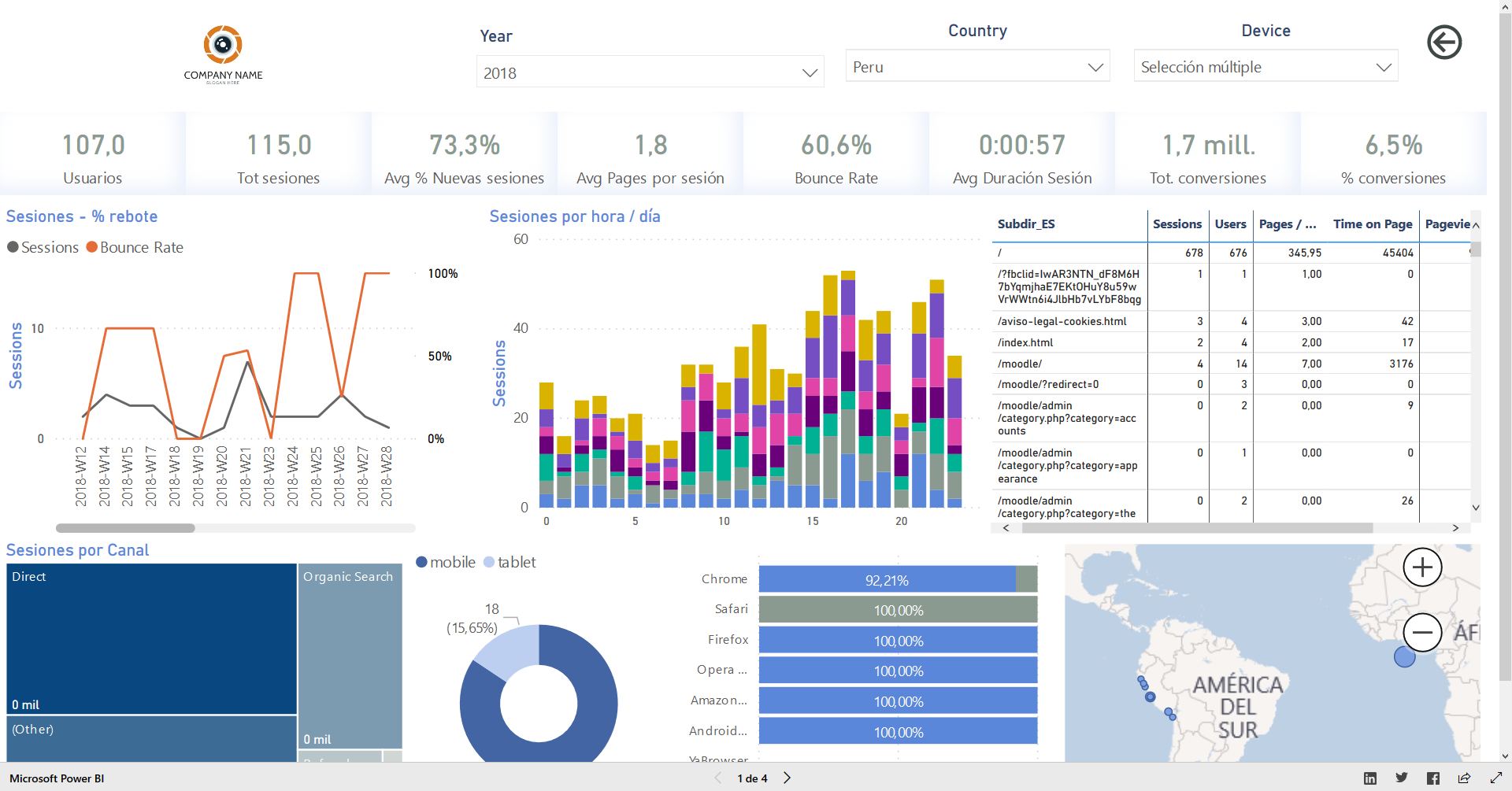The height and width of the screenshot is (791, 1512).
Task: Select the (Other) treemap tile
Action: coord(151,738)
